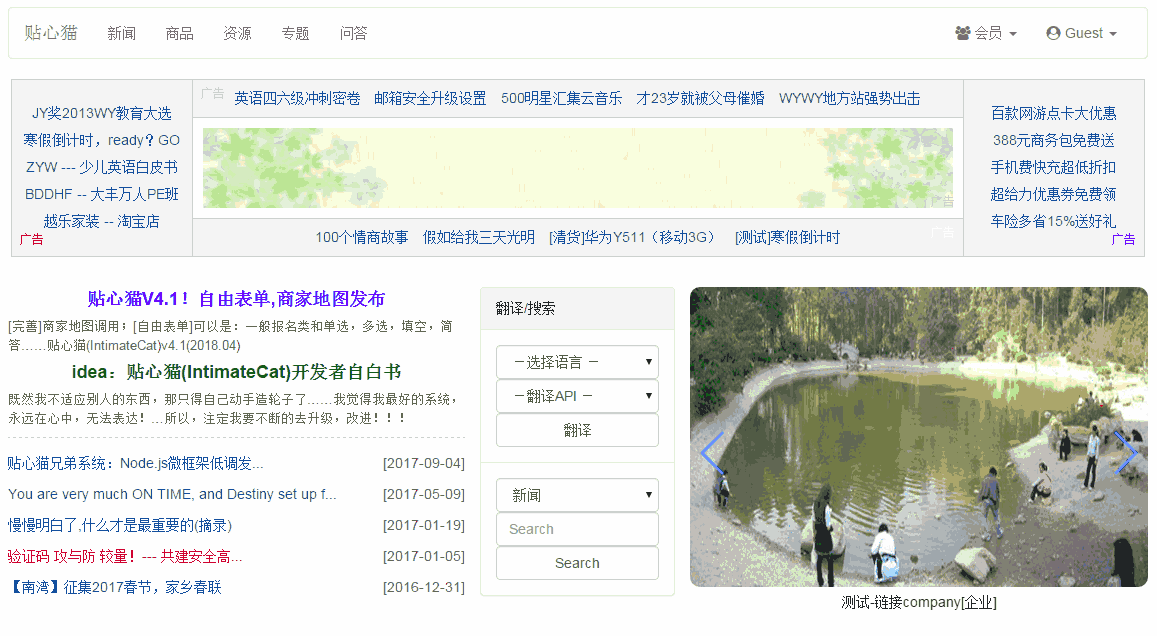Open the 验证码 攻与防 较量 article
This screenshot has height=636, width=1157.
pos(125,556)
